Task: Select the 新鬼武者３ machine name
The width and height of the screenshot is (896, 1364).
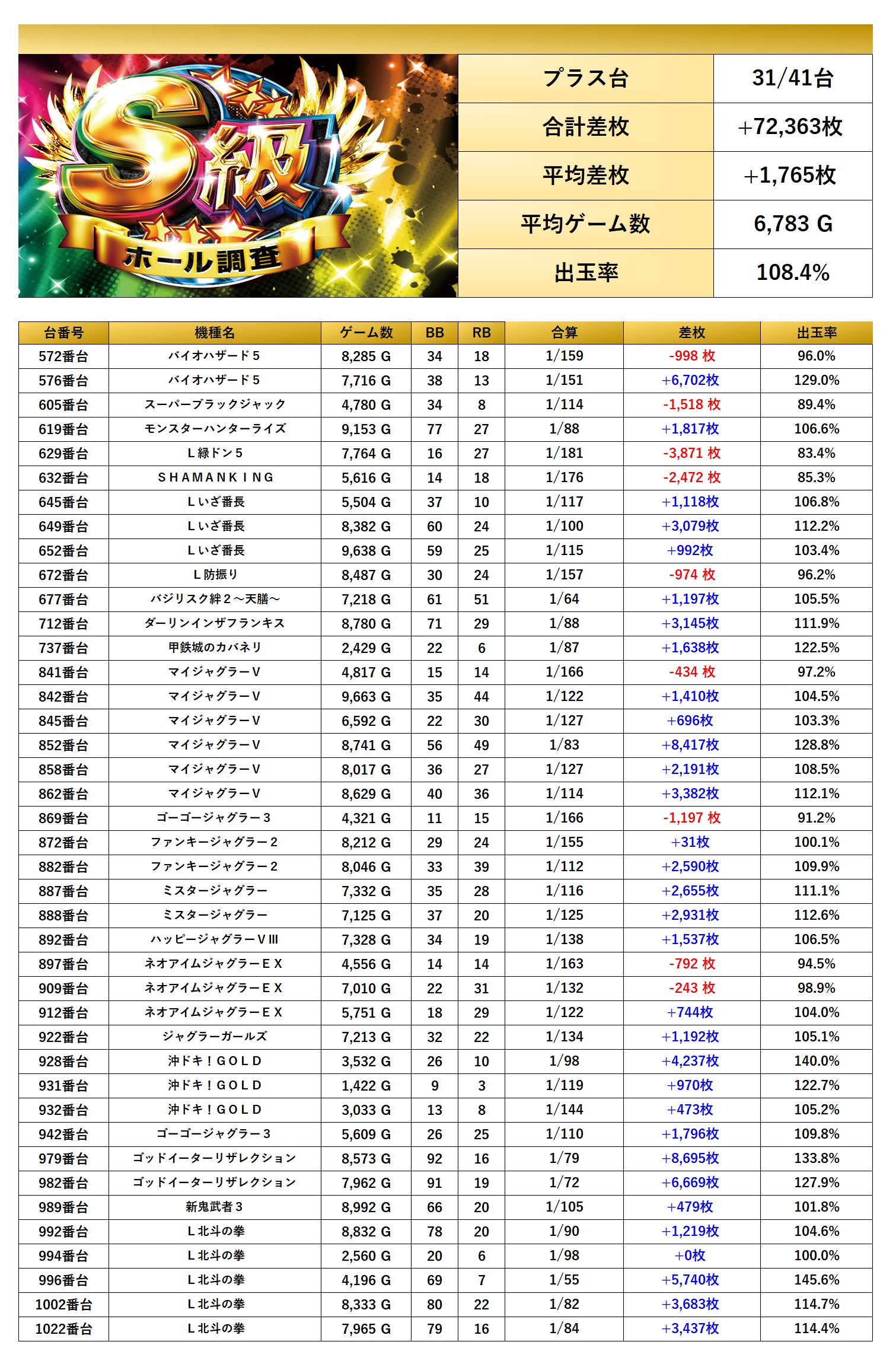Action: 215,1207
